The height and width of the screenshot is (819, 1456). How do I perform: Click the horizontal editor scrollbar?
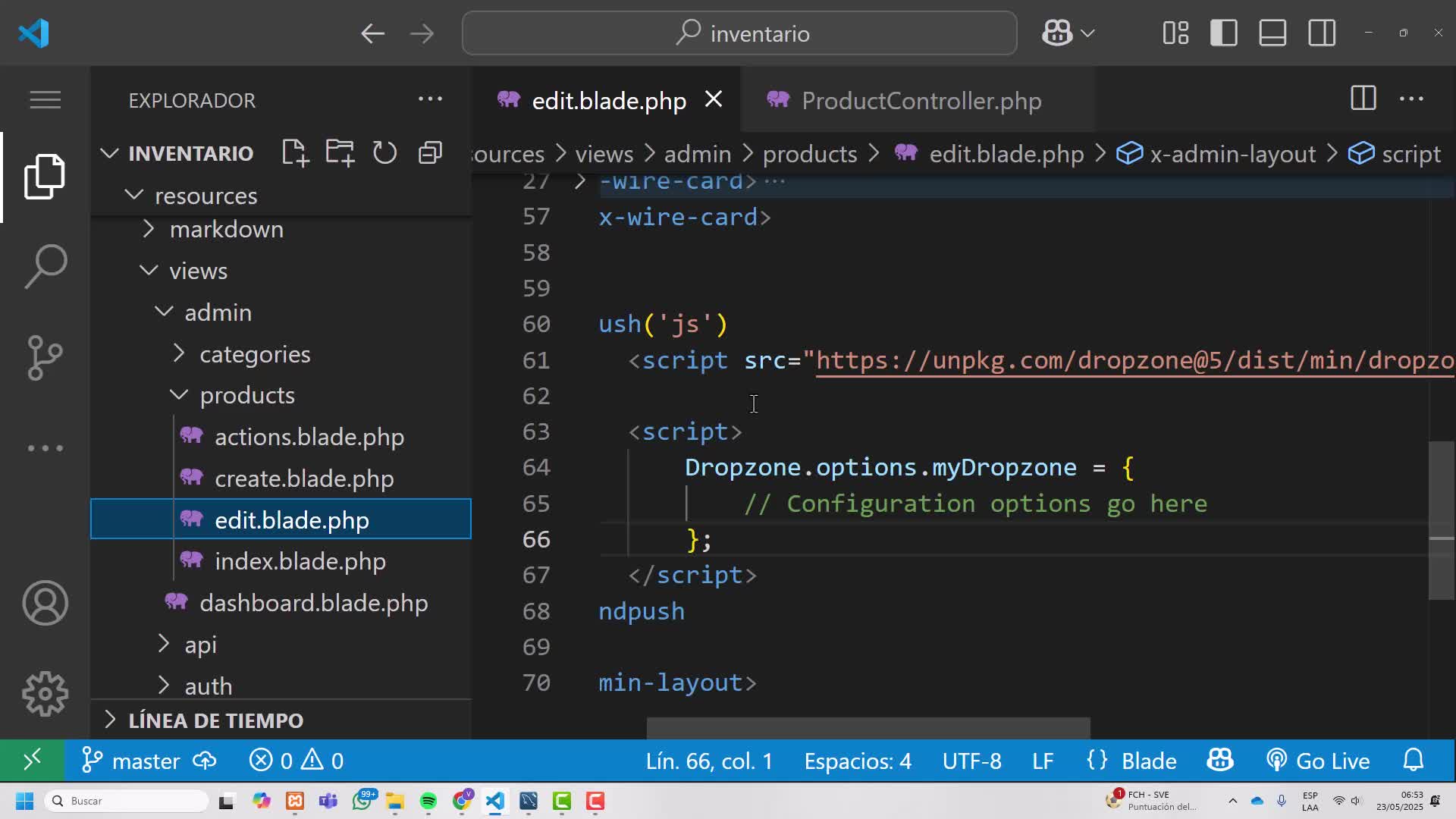tap(868, 728)
